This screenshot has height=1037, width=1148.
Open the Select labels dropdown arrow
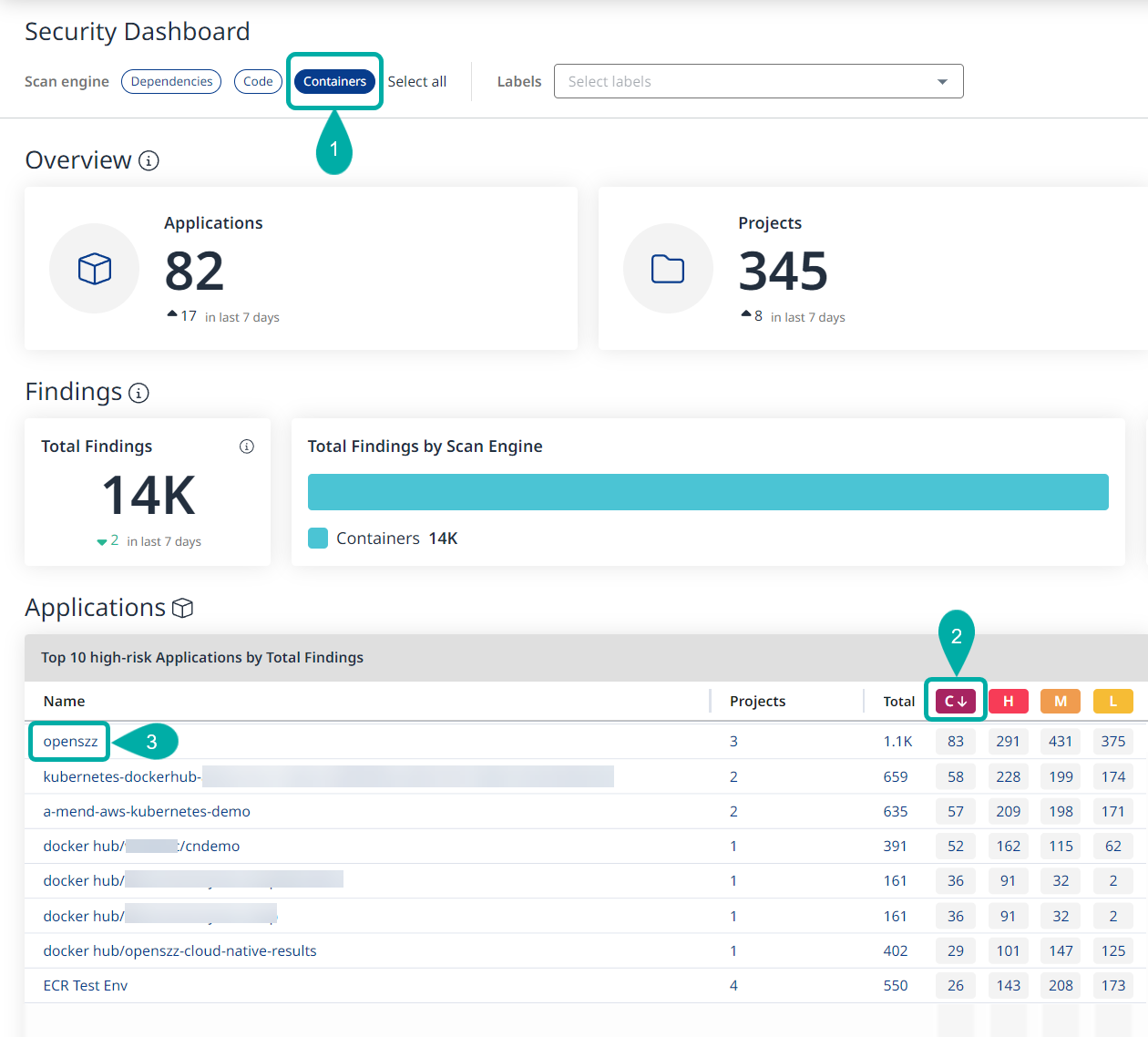[x=941, y=82]
